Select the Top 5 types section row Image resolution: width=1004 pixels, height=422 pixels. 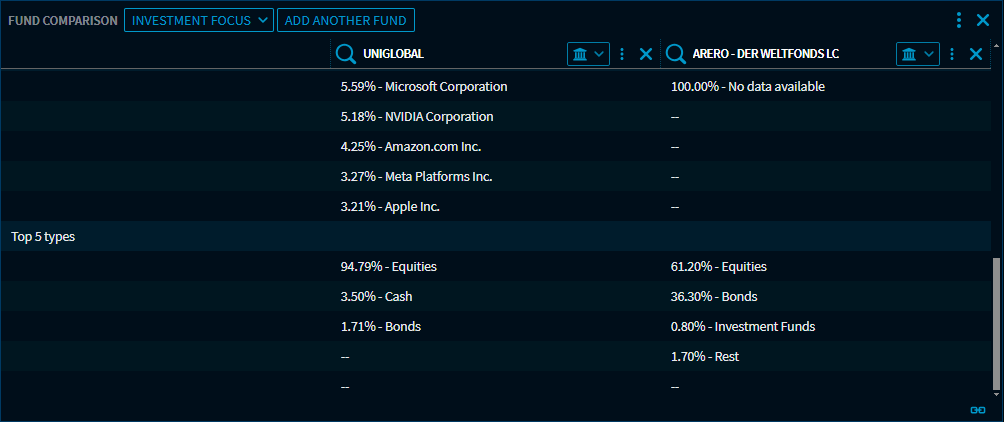43,237
